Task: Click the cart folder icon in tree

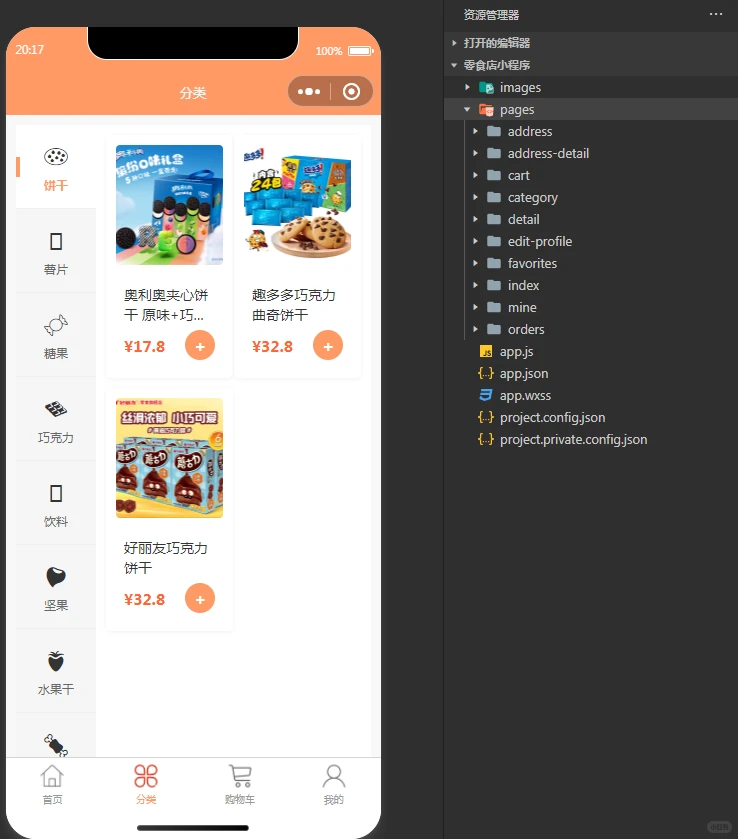Action: (494, 175)
